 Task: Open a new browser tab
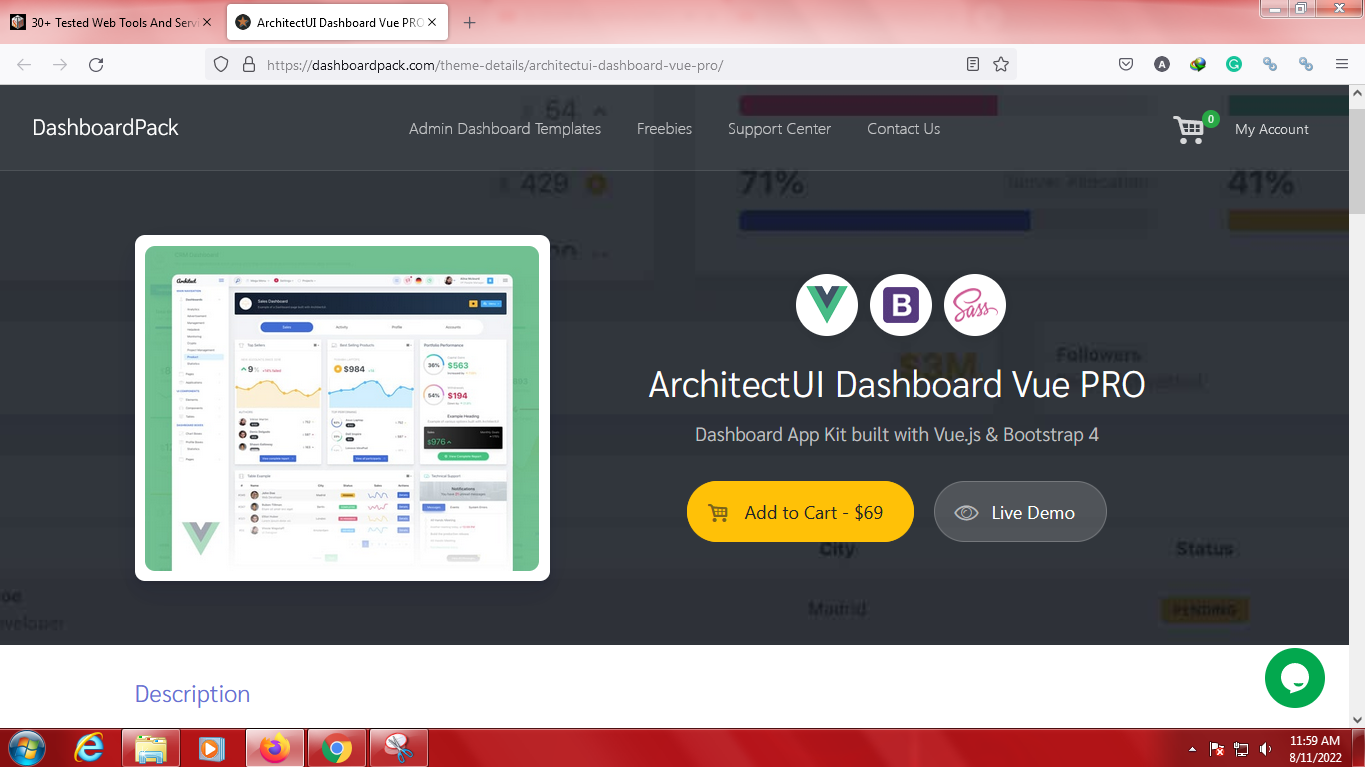coord(470,22)
